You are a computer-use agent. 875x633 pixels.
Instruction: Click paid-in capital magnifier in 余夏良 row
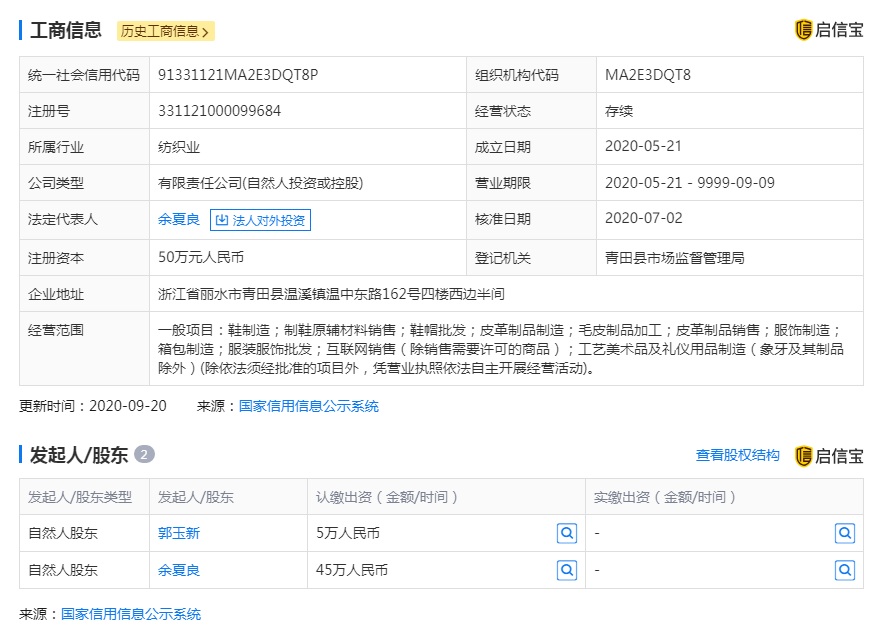845,570
